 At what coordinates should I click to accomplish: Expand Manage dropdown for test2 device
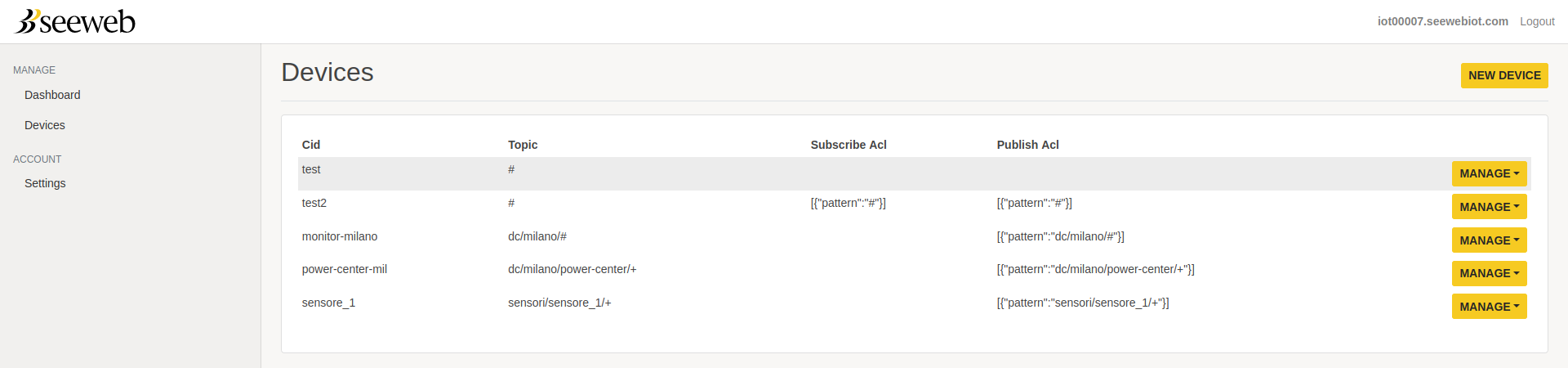(1489, 207)
